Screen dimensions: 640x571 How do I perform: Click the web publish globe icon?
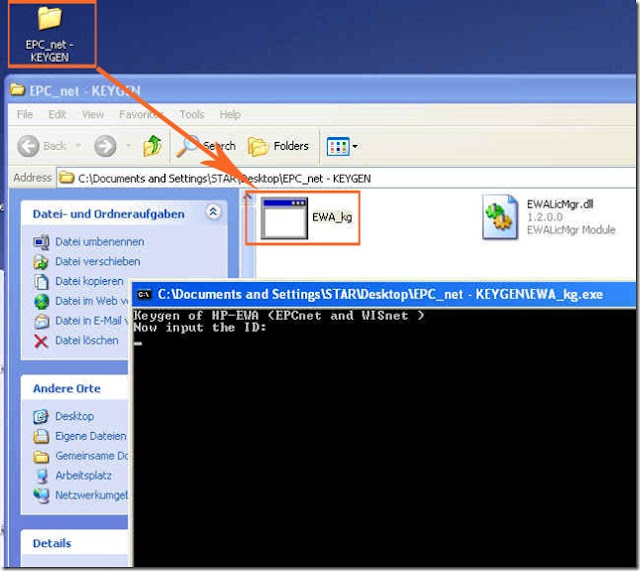point(41,301)
